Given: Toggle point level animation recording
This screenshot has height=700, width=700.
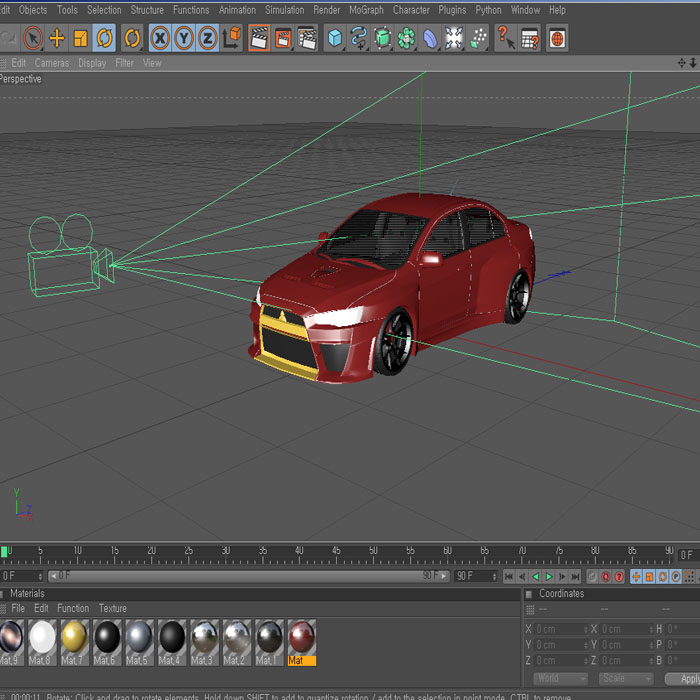Looking at the screenshot, I should (x=689, y=576).
